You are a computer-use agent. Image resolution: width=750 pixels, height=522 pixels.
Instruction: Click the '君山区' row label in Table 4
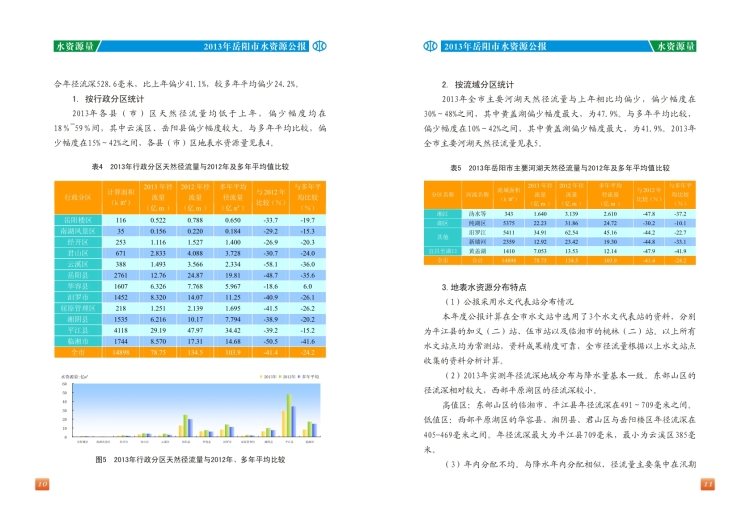click(78, 253)
